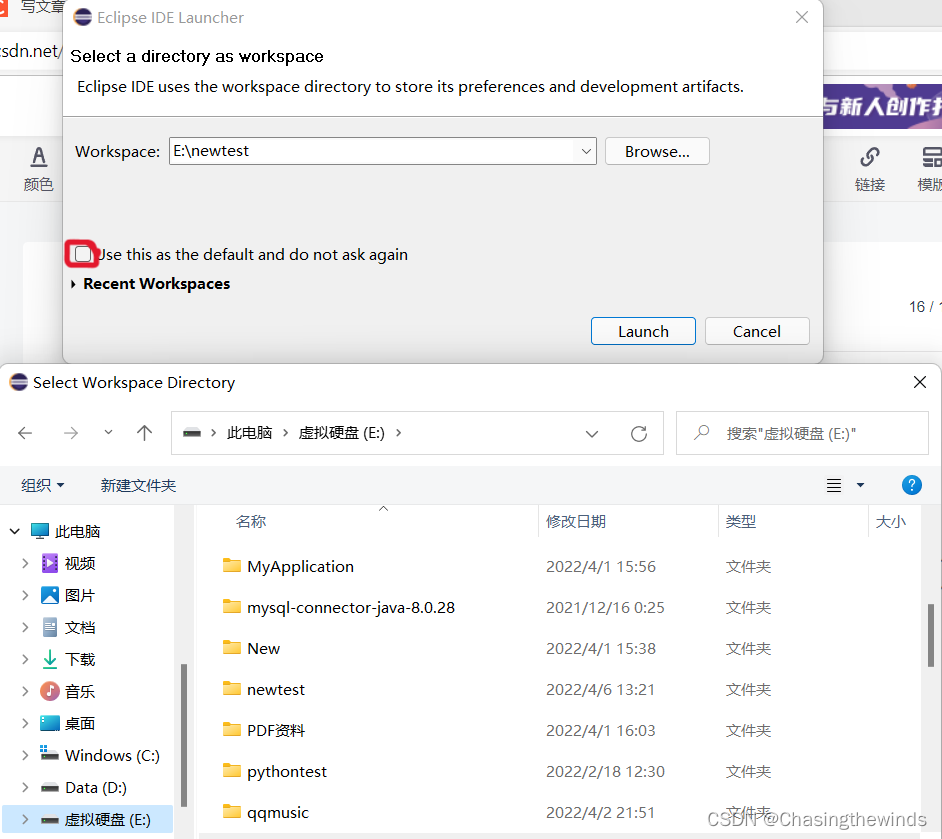Click the pythontest folder icon
This screenshot has width=942, height=839.
231,771
